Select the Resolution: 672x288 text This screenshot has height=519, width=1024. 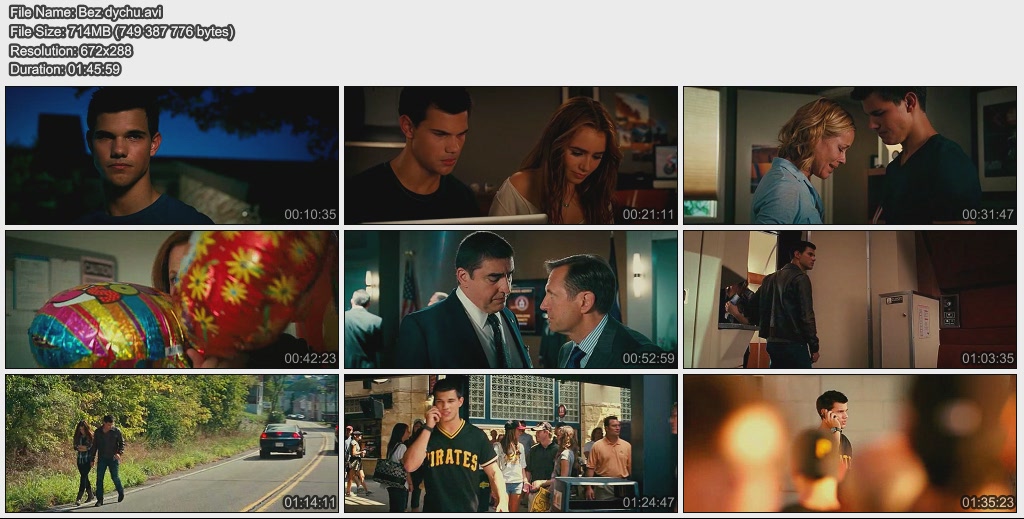click(70, 50)
